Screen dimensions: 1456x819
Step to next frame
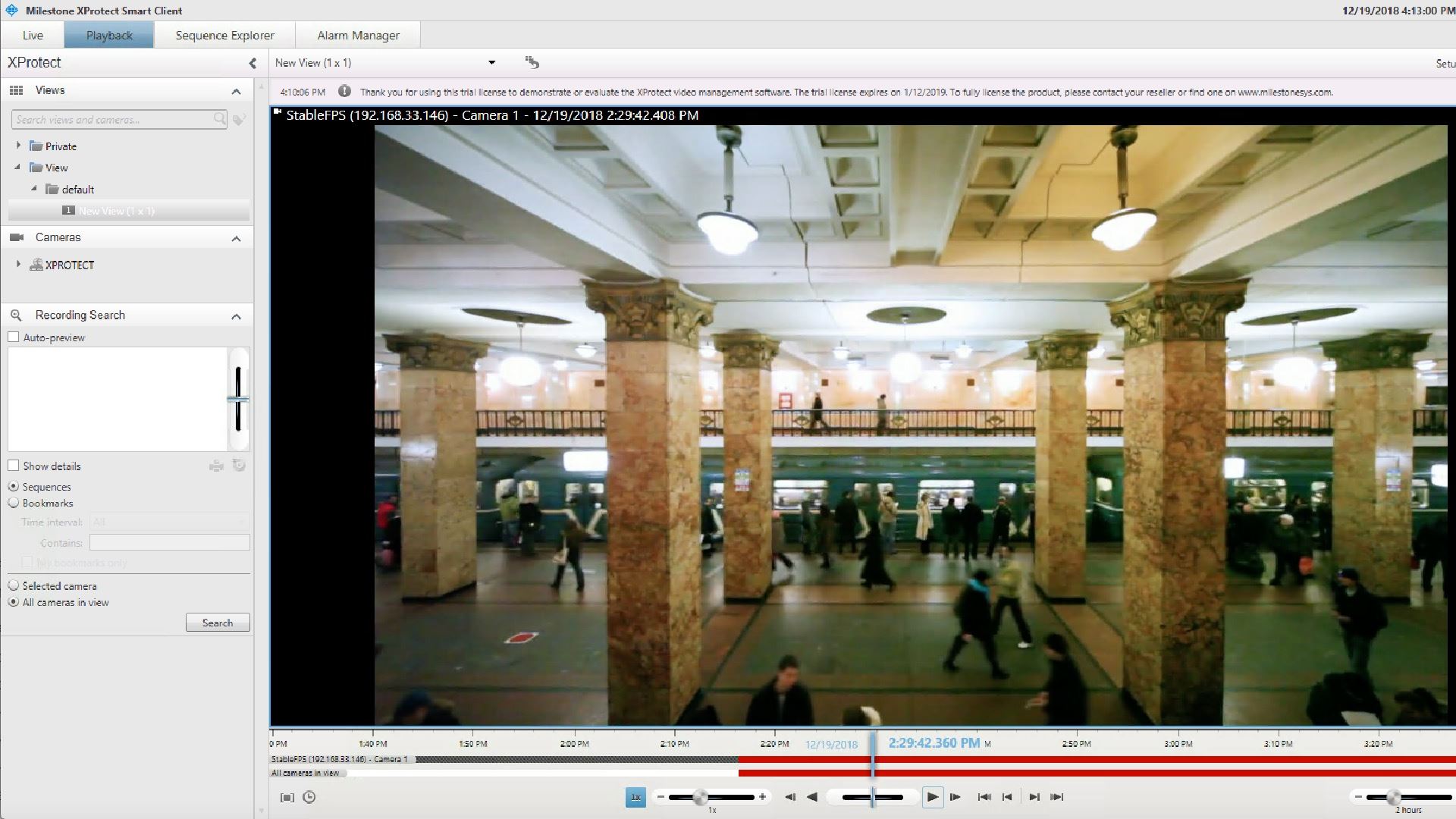955,797
